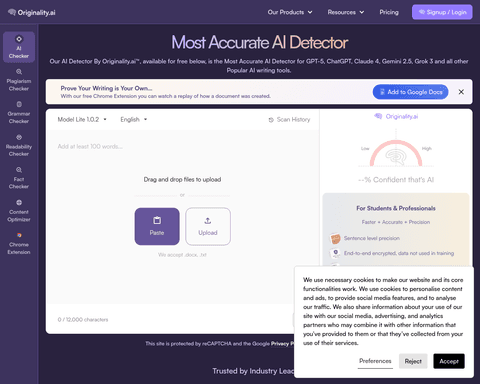Open the AI Checker sidebar tool
The image size is (480, 384).
pyautogui.click(x=19, y=47)
